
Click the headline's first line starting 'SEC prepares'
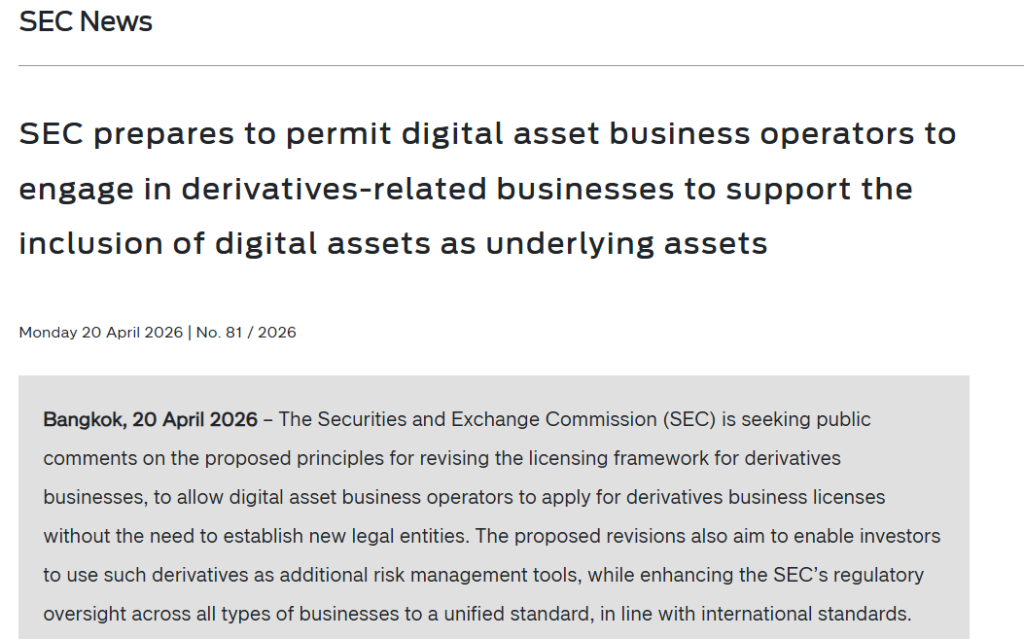pyautogui.click(x=487, y=134)
